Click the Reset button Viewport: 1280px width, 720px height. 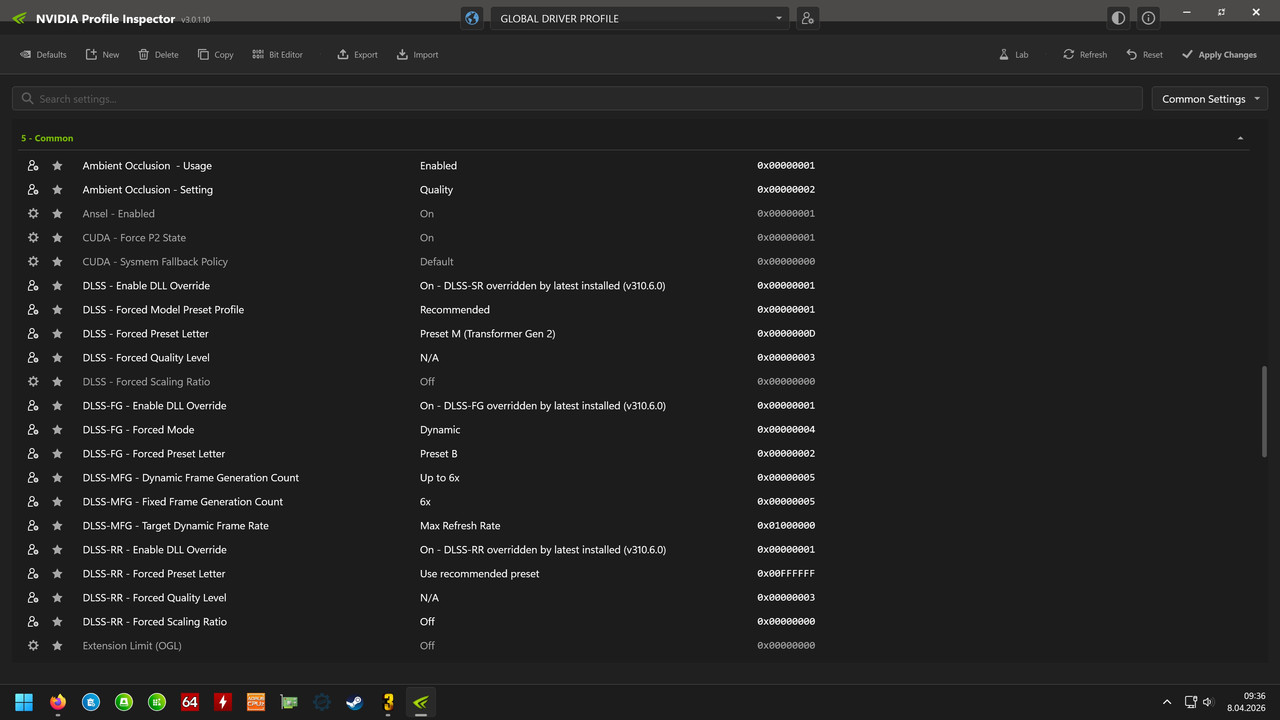(x=1145, y=55)
